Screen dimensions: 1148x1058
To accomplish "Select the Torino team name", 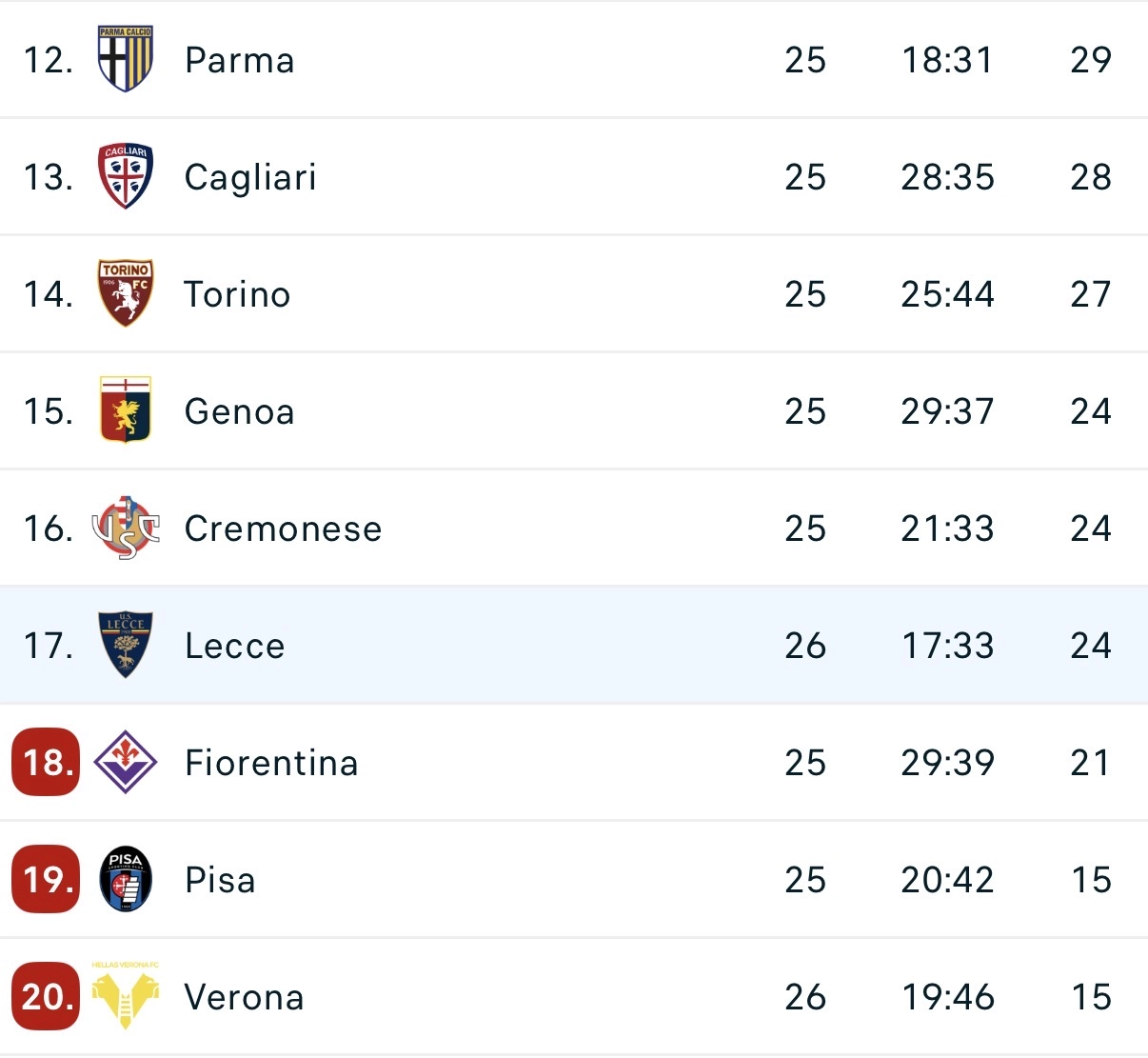I will 237,294.
